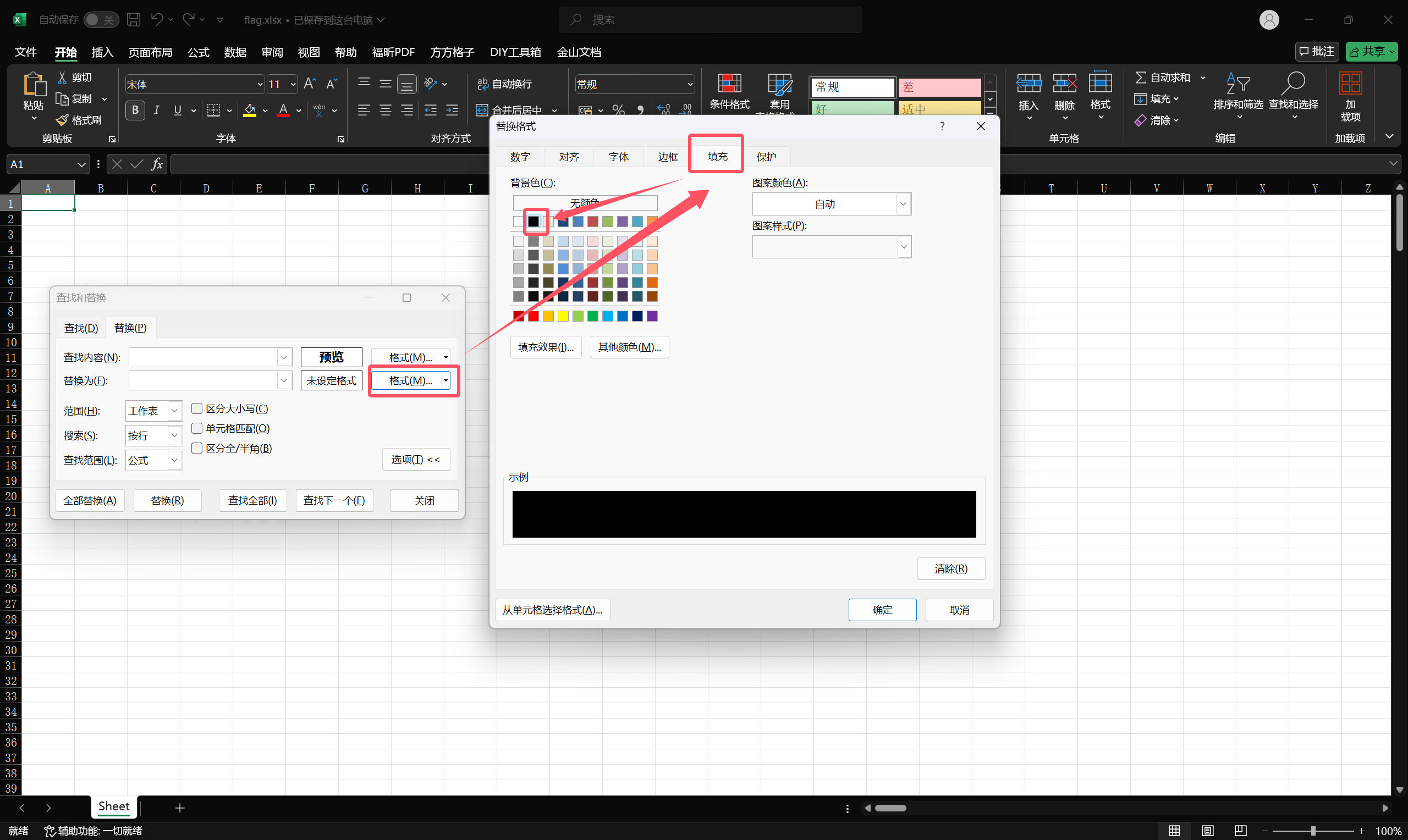Screen dimensions: 1408x840
Task: Click the Save disk icon in title bar
Action: click(134, 20)
